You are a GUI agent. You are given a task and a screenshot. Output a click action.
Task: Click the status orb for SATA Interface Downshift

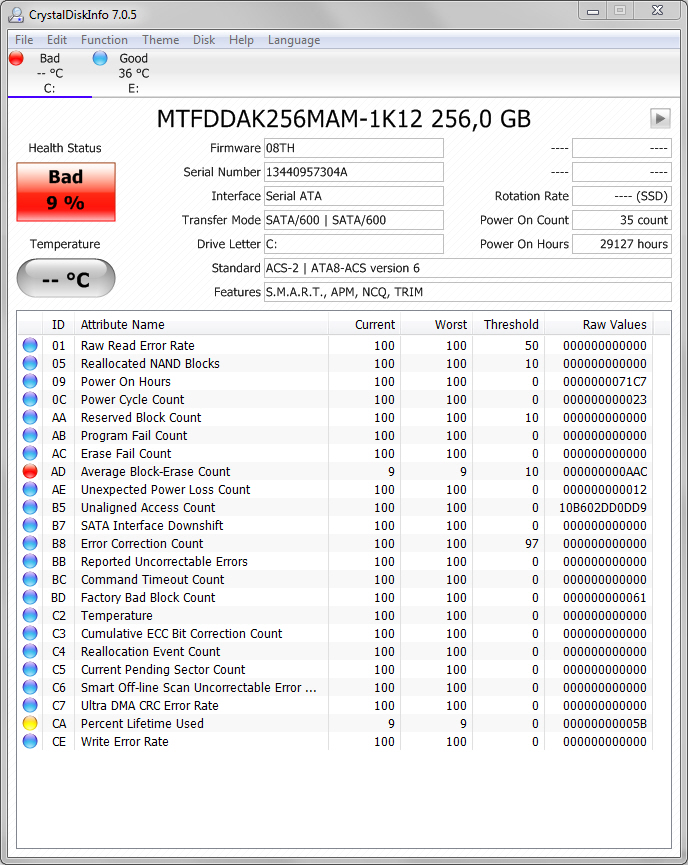(x=30, y=526)
